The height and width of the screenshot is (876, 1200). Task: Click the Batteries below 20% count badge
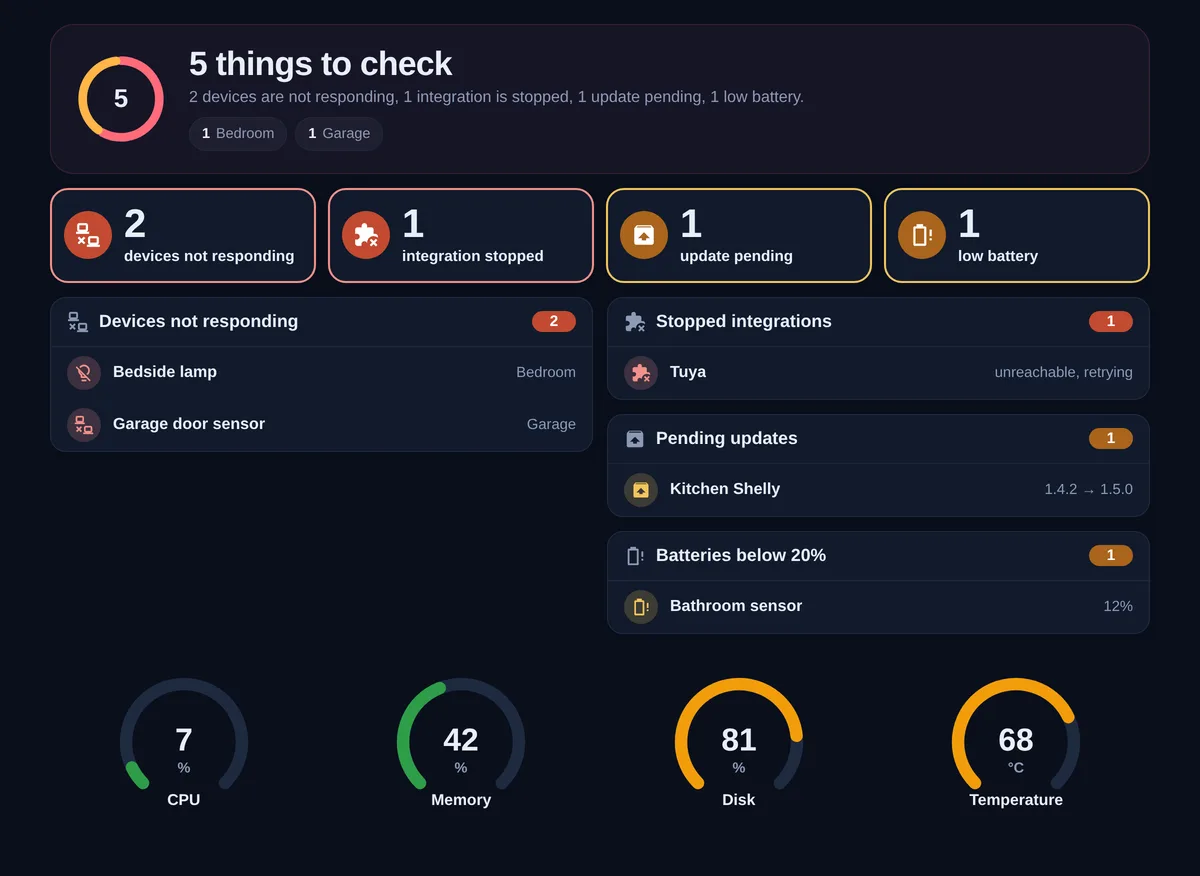[x=1111, y=556]
